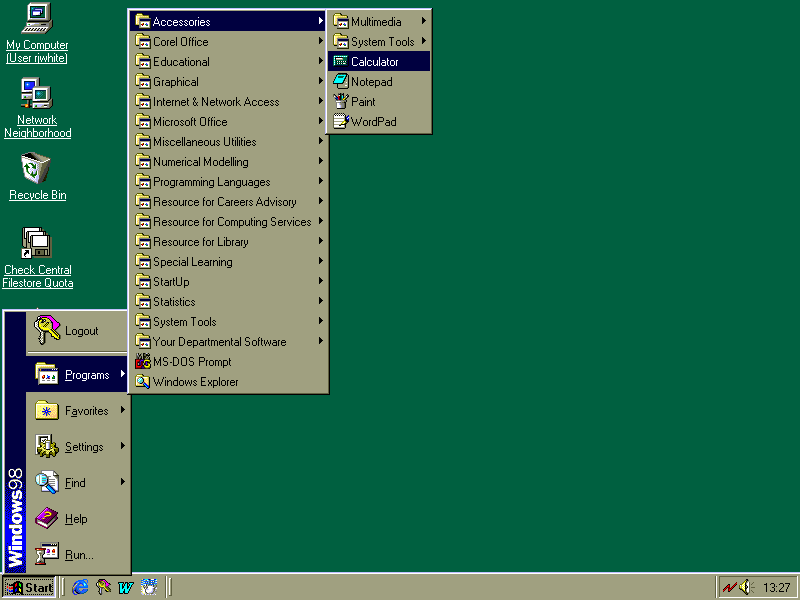800x600 pixels.
Task: Open Resource for Library group
Action: click(229, 241)
